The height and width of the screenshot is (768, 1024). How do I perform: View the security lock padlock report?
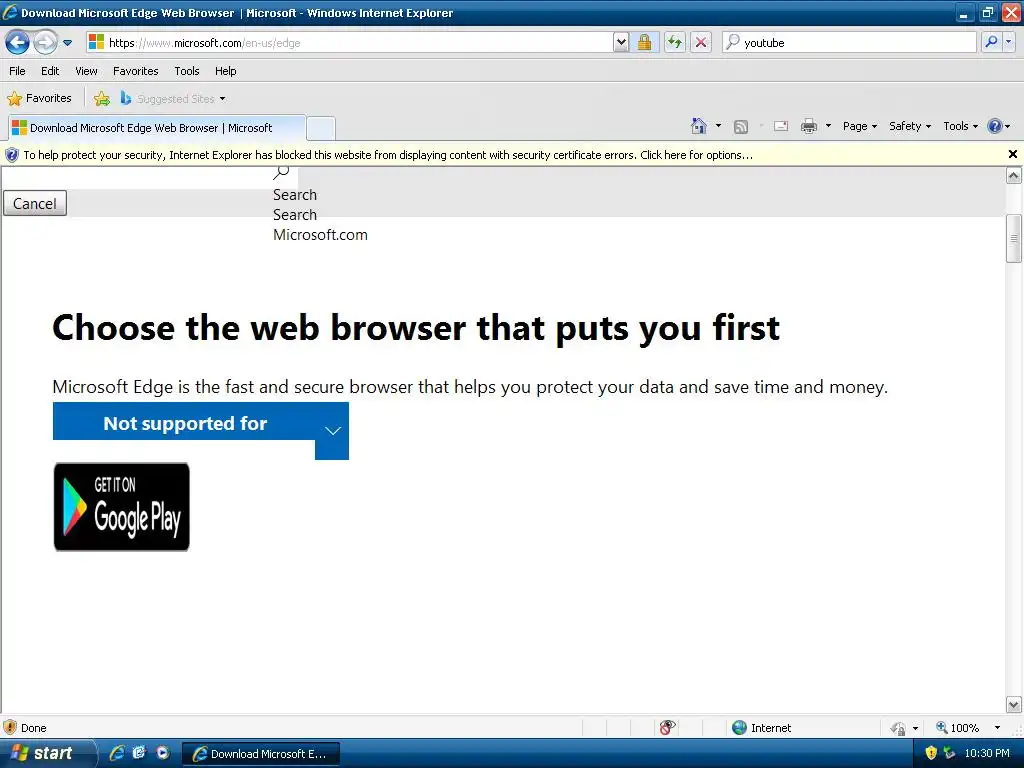[645, 43]
